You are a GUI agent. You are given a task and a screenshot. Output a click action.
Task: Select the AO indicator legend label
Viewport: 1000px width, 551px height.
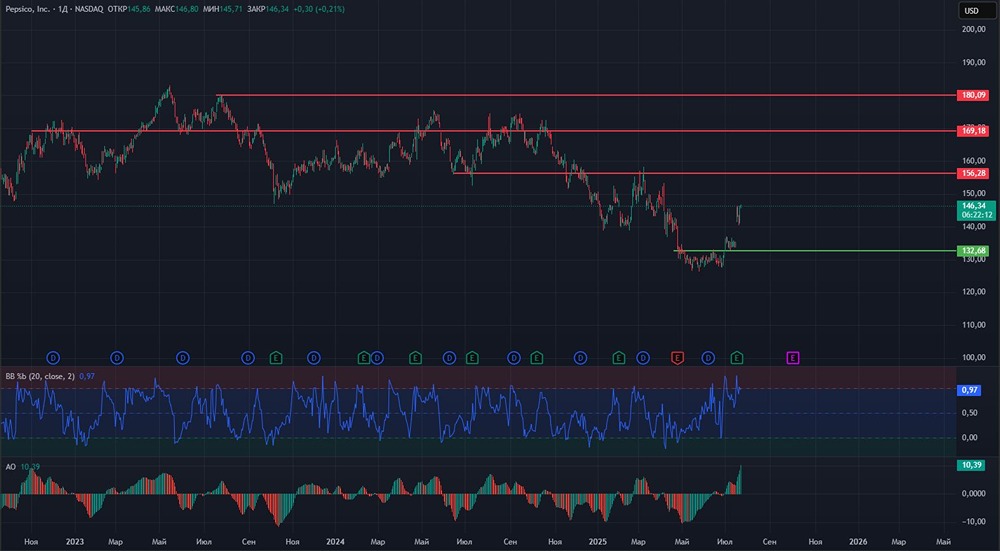coord(10,468)
